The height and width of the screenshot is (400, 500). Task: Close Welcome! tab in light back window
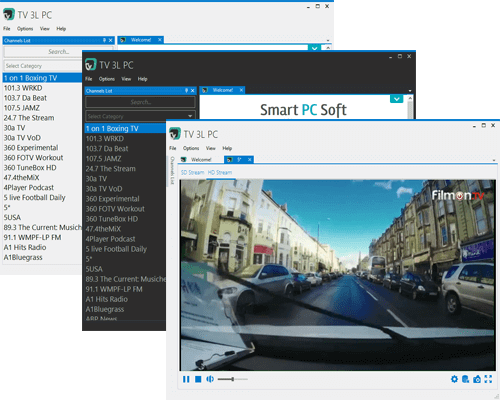[x=160, y=40]
